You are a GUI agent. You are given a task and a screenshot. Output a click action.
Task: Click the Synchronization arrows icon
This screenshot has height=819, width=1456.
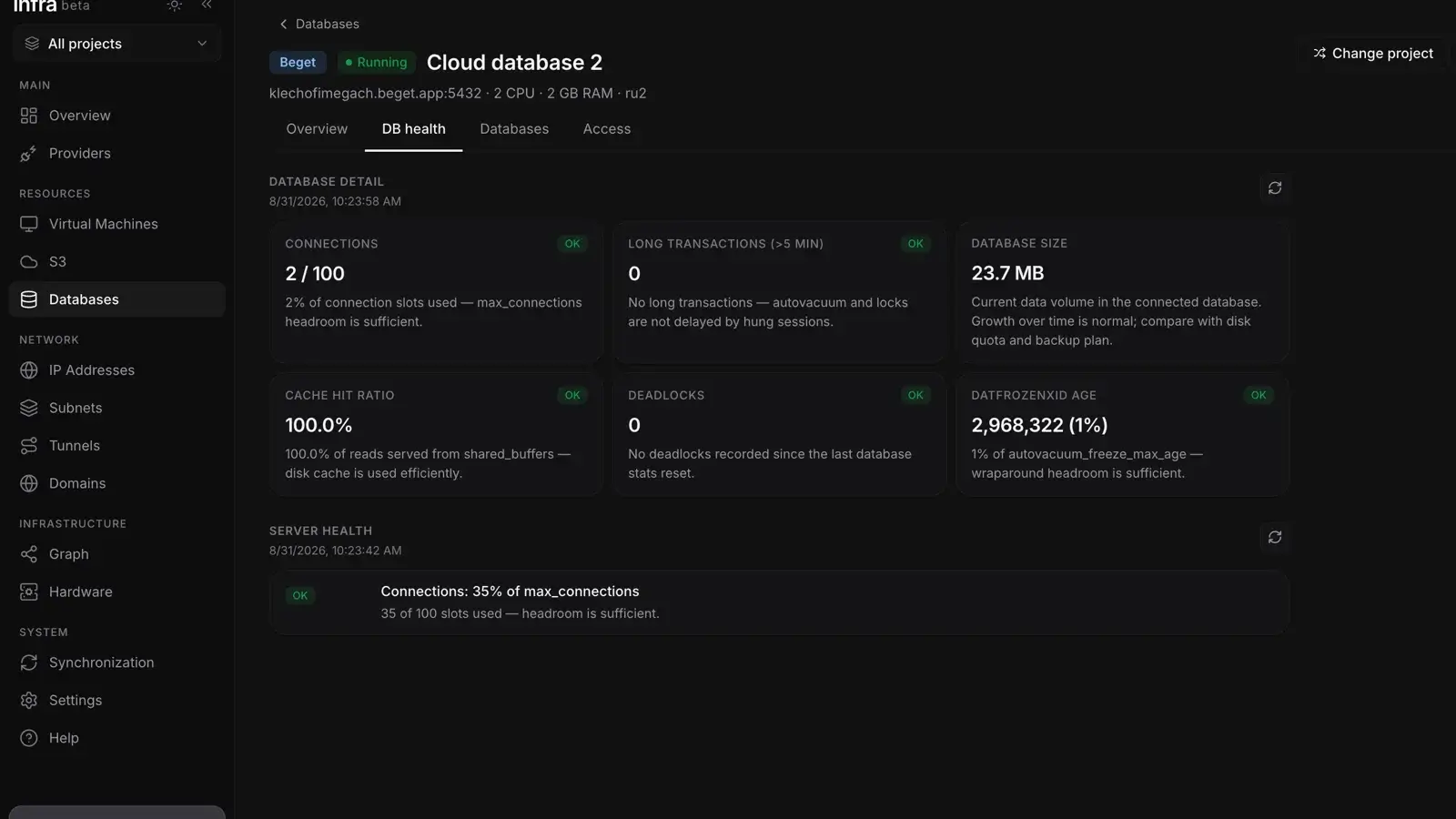pos(29,662)
